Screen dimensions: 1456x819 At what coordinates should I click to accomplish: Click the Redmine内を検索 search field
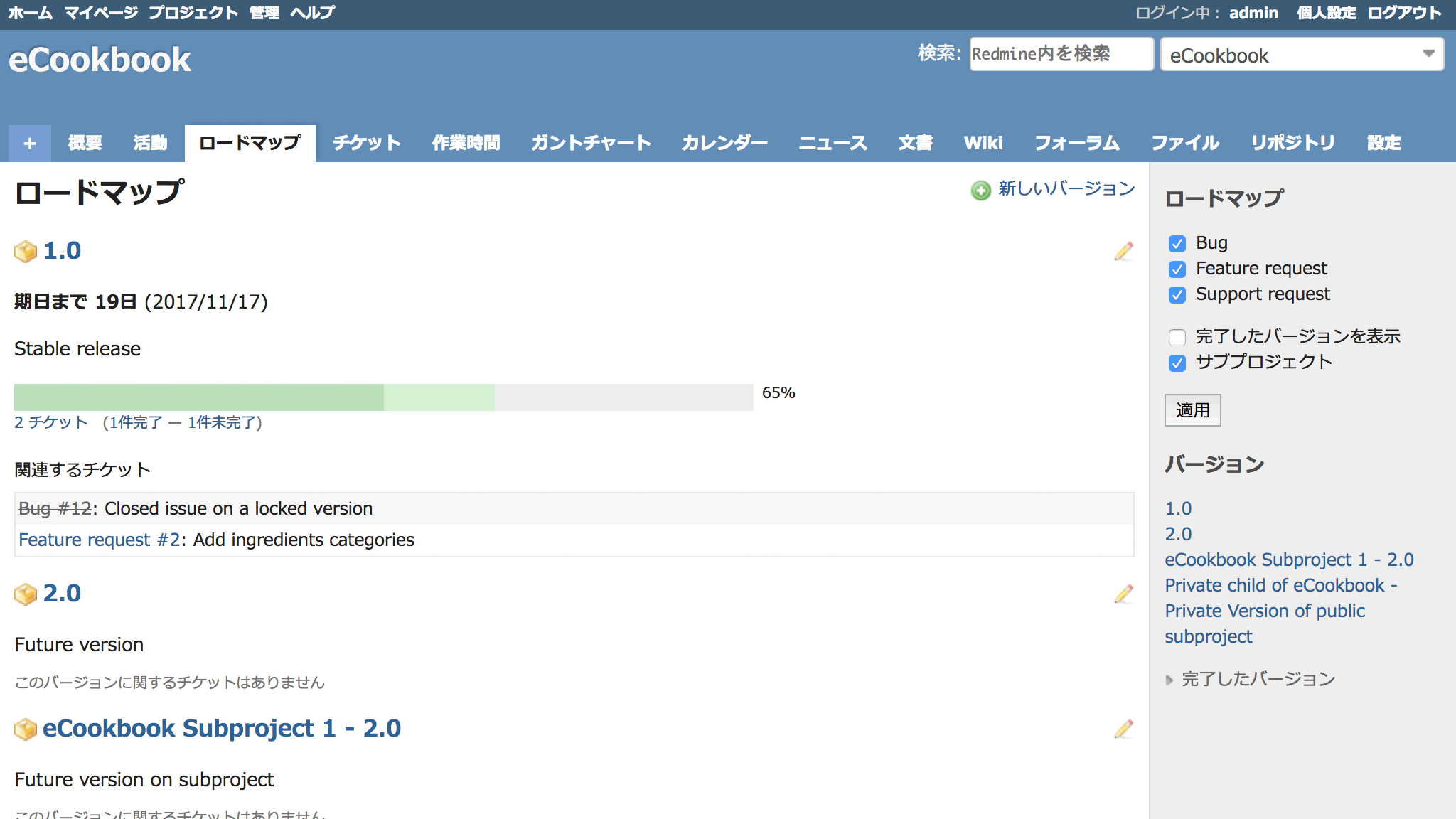pos(1061,54)
